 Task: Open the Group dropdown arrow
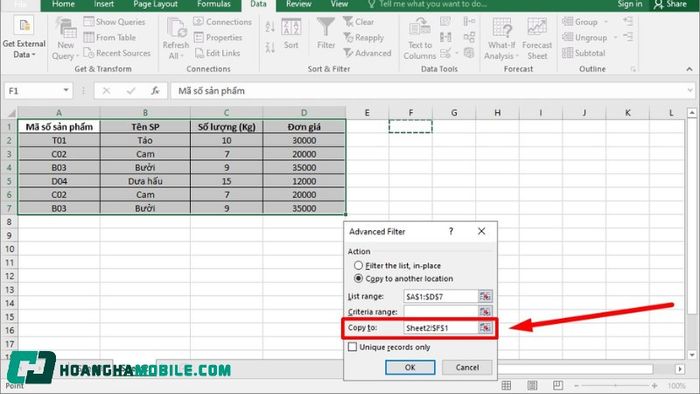[x=606, y=21]
